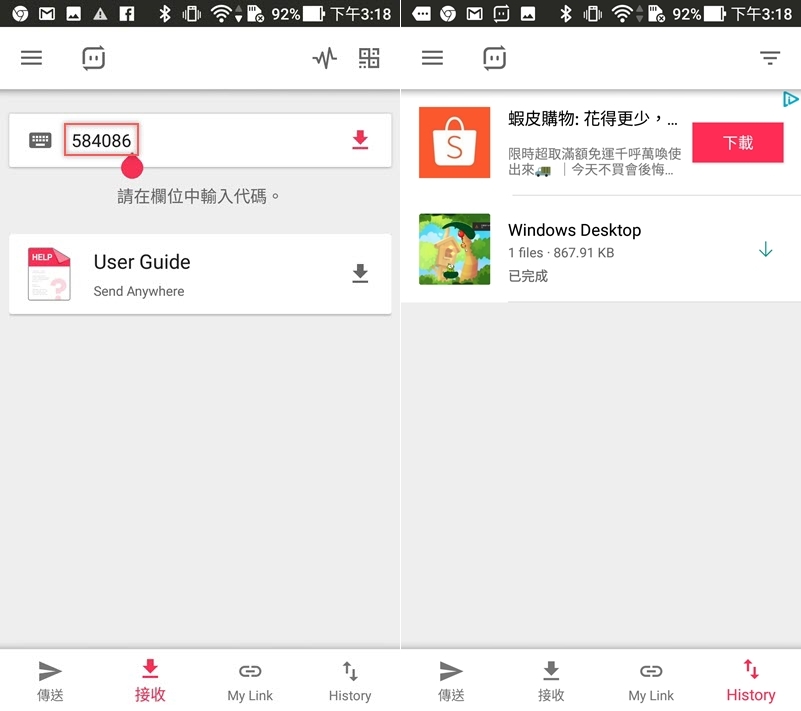The image size is (801, 711).
Task: Tap warning triangle notification icon
Action: point(100,14)
